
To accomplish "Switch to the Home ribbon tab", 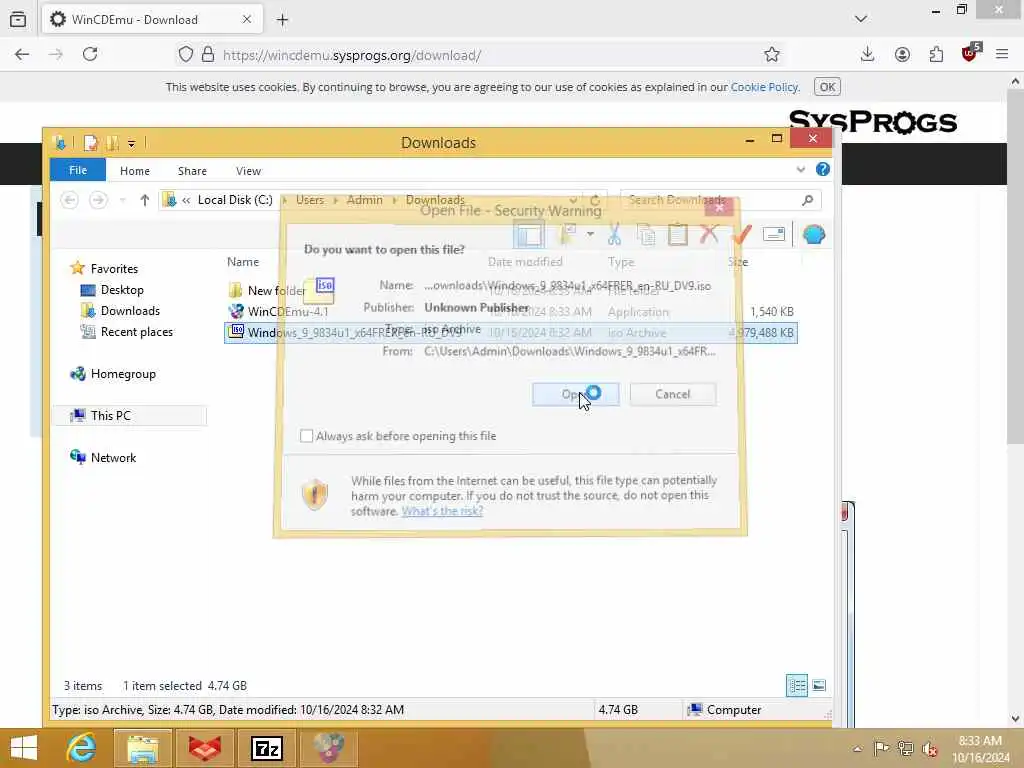I will tap(135, 171).
